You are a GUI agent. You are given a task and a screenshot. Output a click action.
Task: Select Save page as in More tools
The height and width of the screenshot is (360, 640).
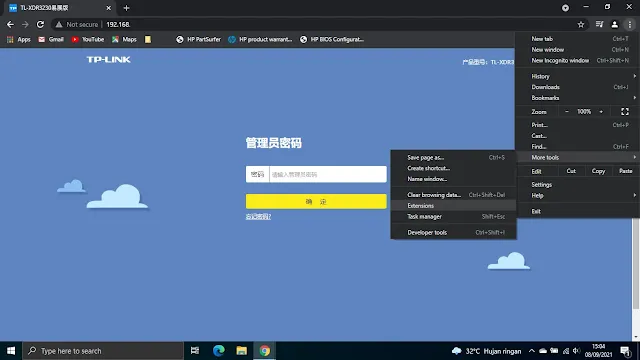[453, 158]
